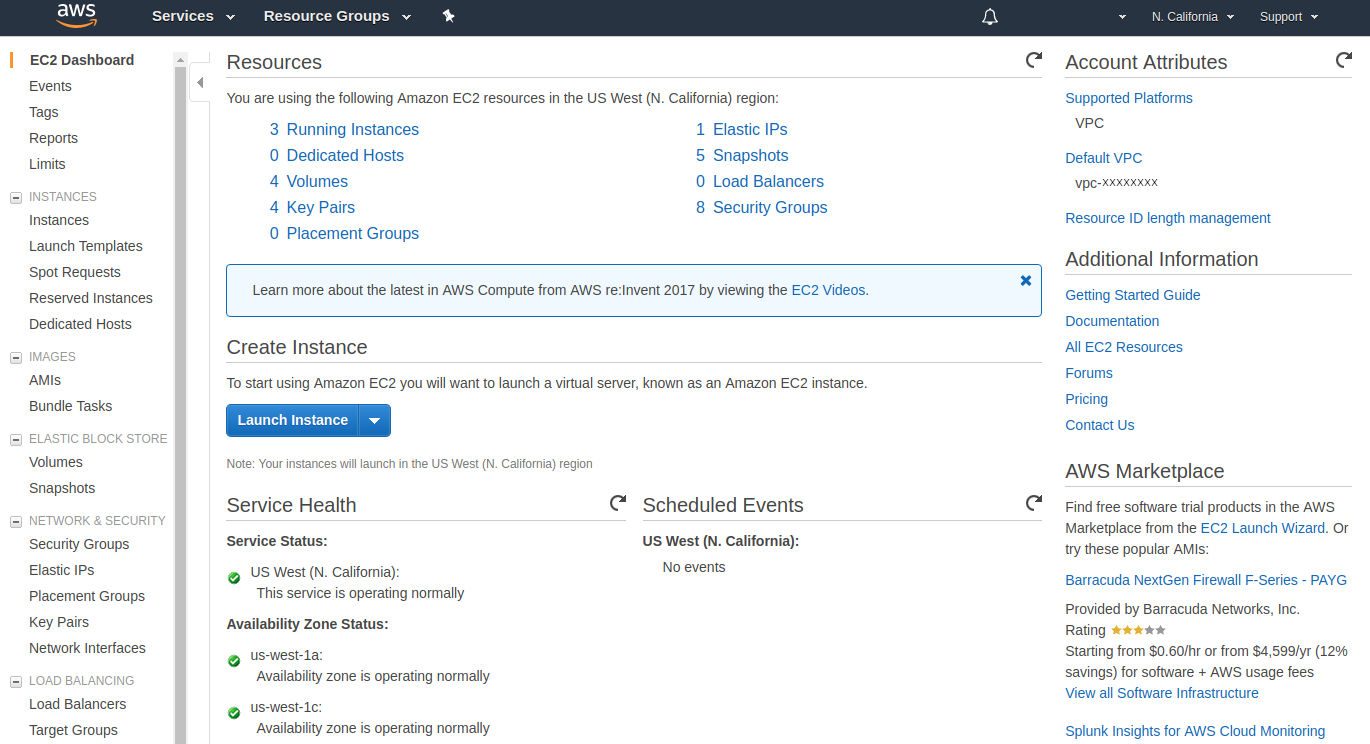Open the account name dropdown arrow
Image resolution: width=1370 pixels, height=744 pixels.
point(1122,17)
